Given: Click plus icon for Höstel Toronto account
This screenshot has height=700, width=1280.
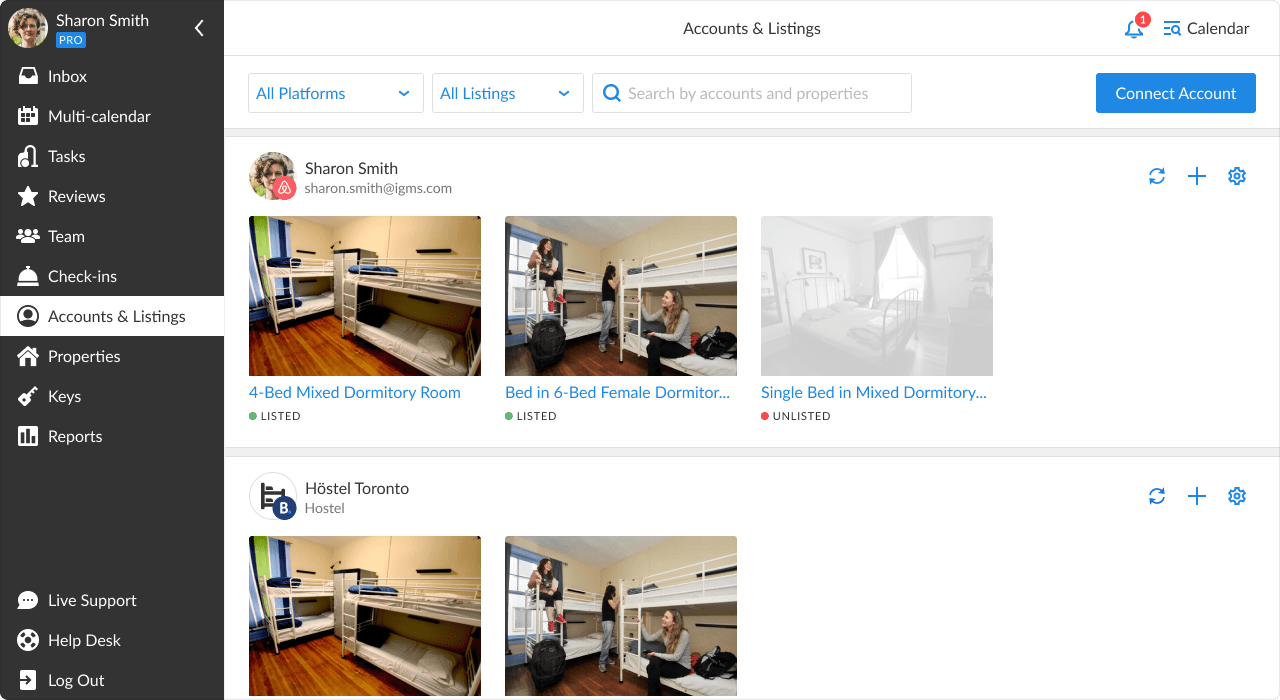Looking at the screenshot, I should [1197, 497].
